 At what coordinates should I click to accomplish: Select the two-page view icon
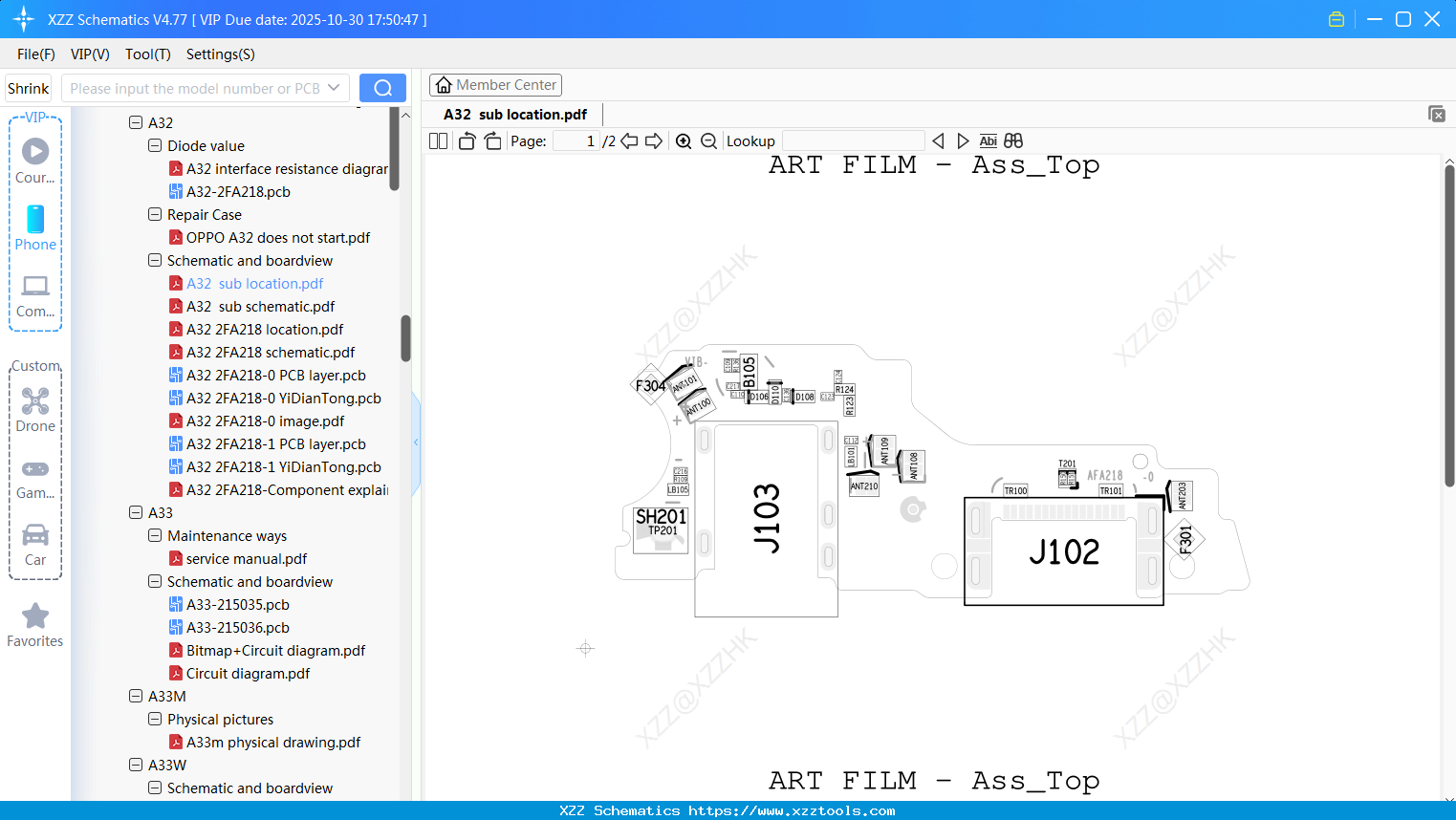(x=437, y=140)
